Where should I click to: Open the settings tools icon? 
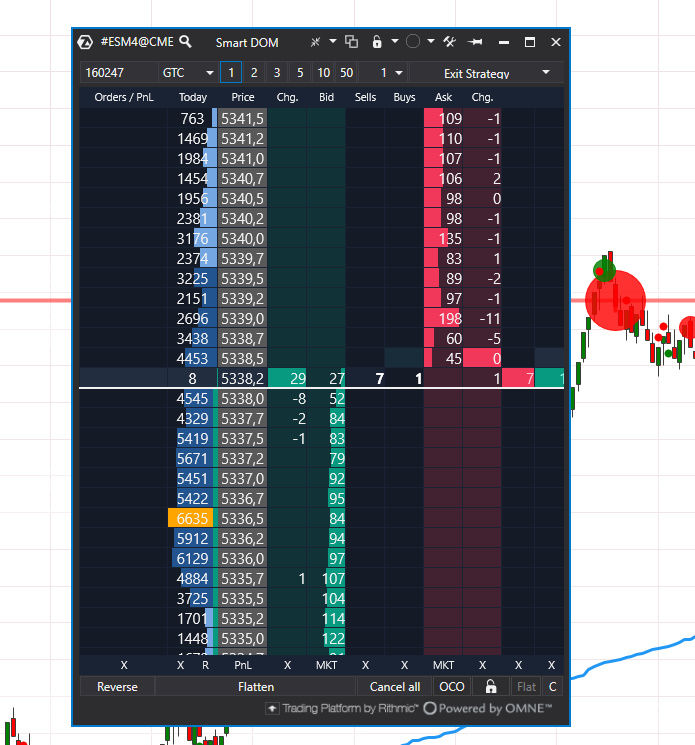(x=449, y=42)
